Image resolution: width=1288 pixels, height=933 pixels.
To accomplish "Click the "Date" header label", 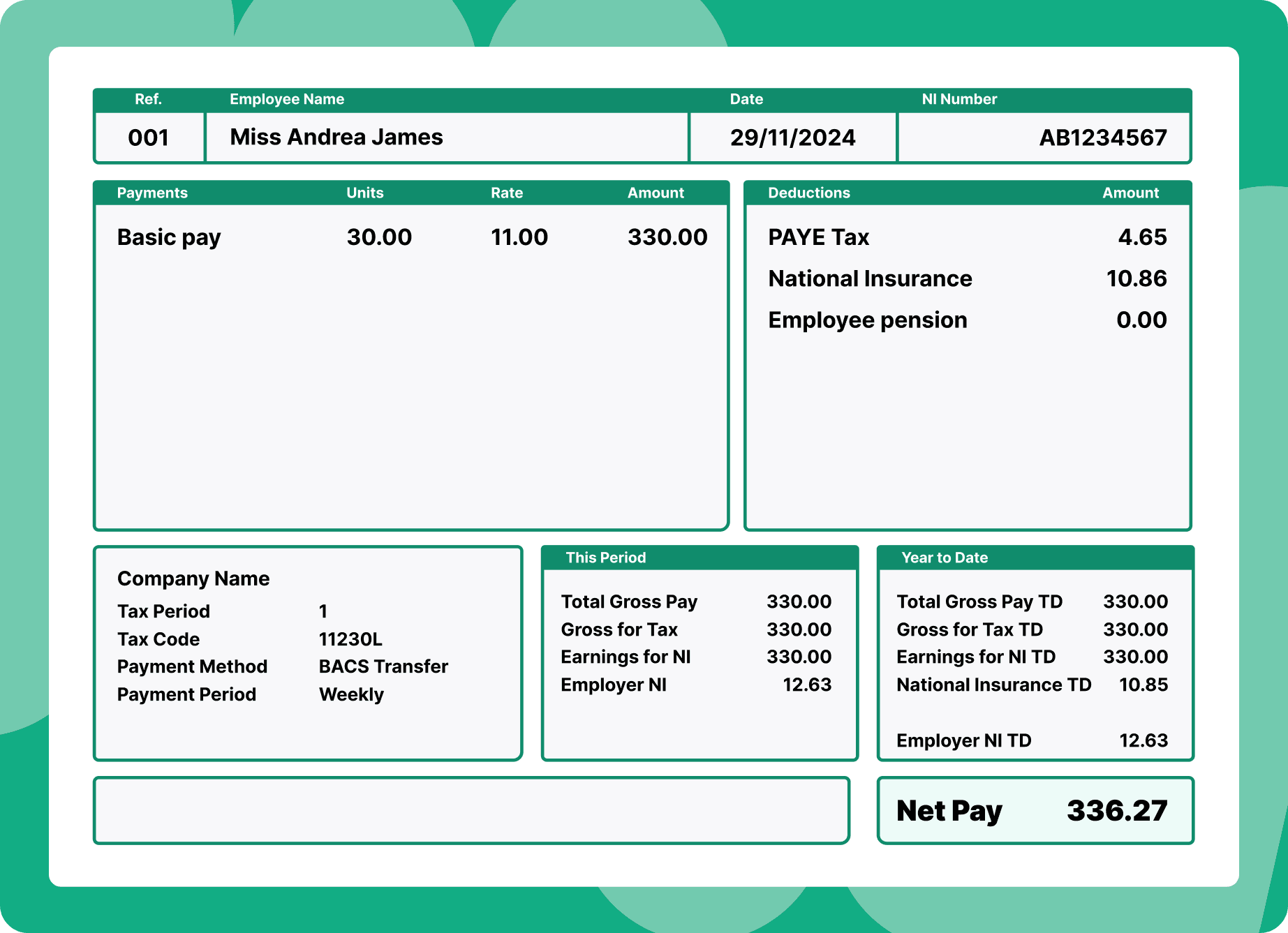I will point(746,99).
